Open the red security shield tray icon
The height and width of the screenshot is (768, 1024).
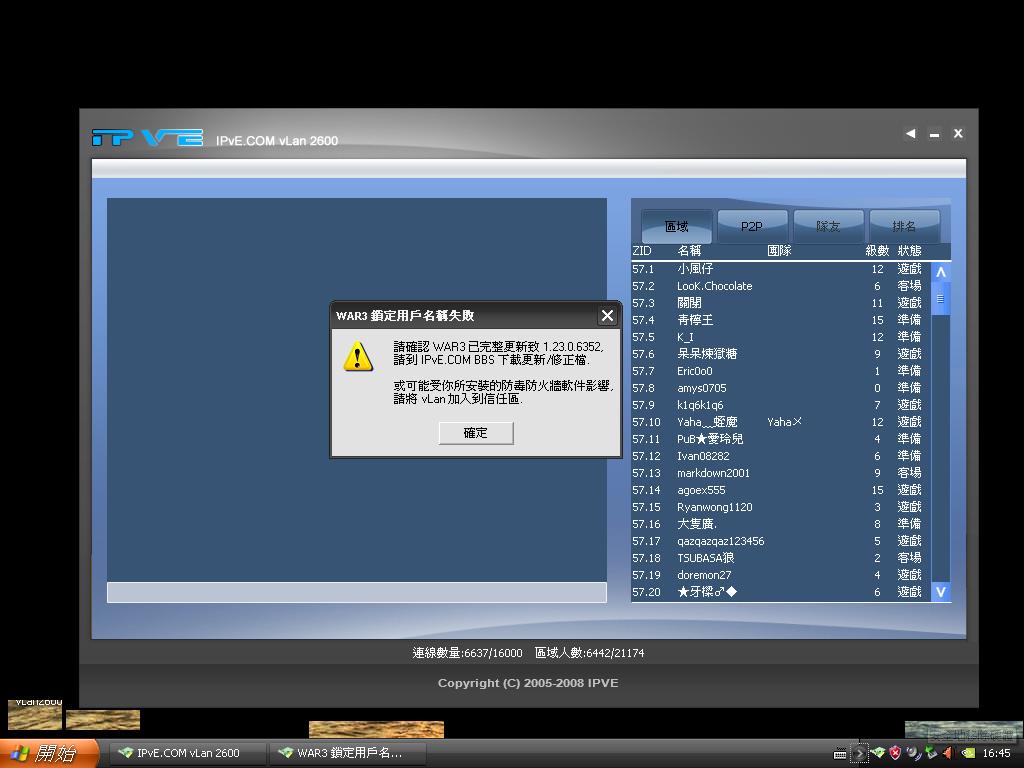point(895,753)
